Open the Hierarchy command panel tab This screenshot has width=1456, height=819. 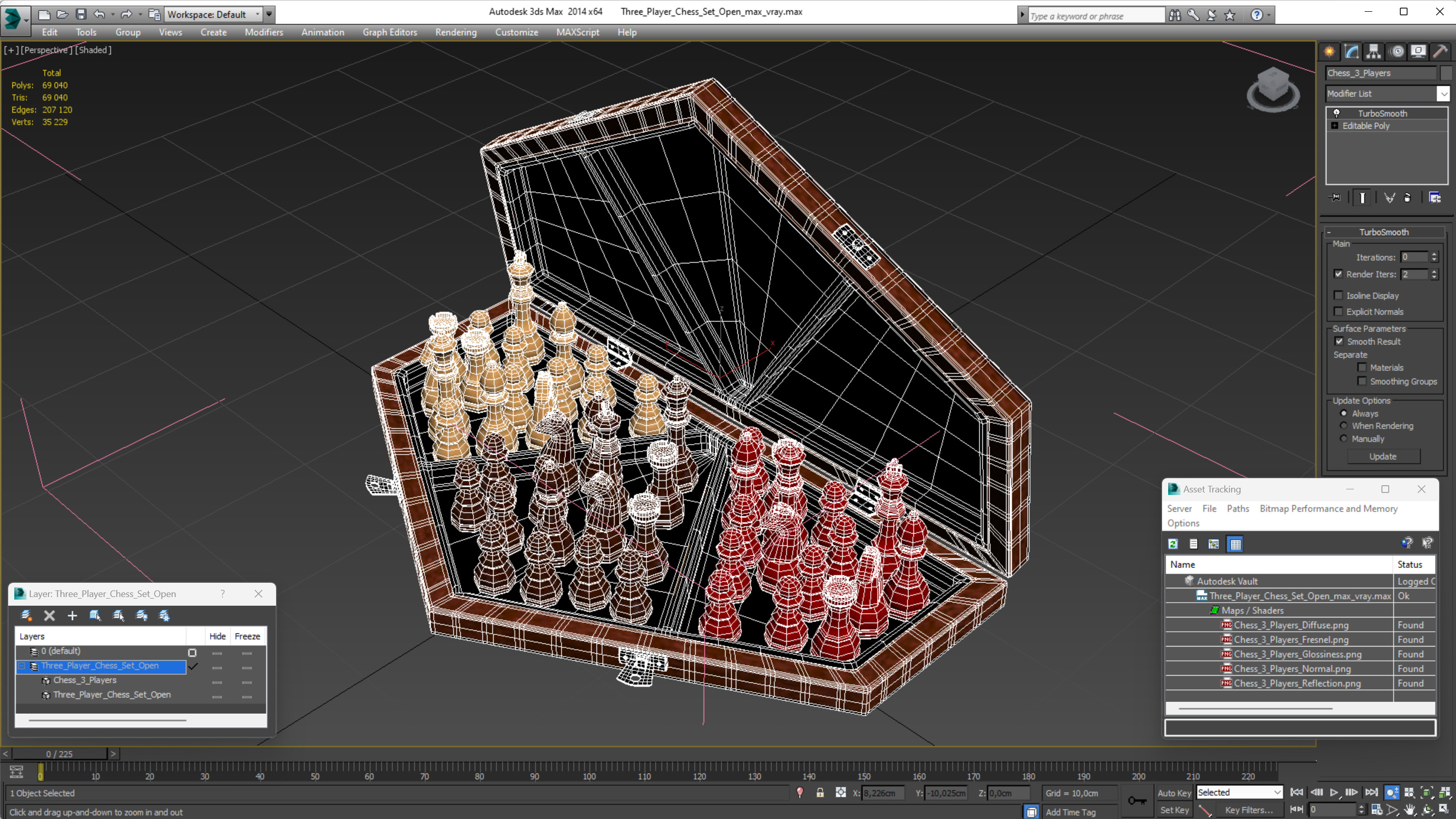pyautogui.click(x=1373, y=52)
